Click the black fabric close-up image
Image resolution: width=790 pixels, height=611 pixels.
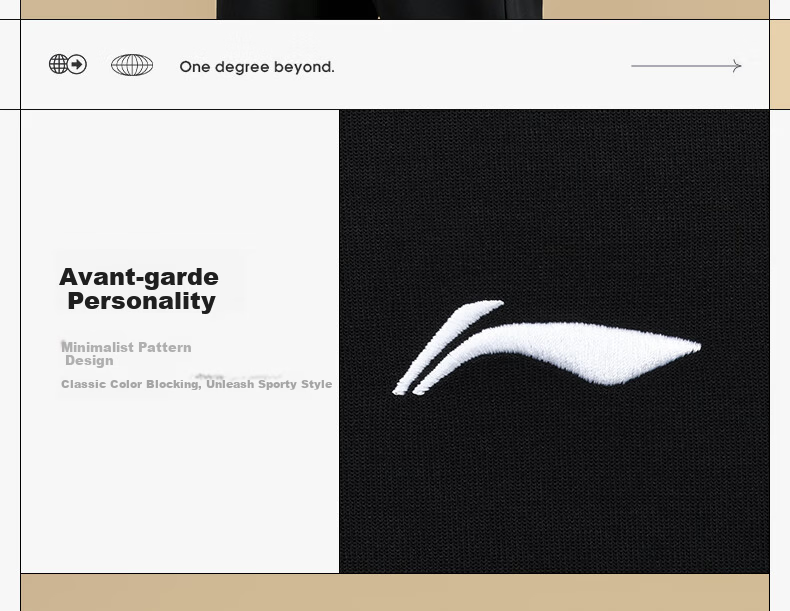click(x=554, y=342)
